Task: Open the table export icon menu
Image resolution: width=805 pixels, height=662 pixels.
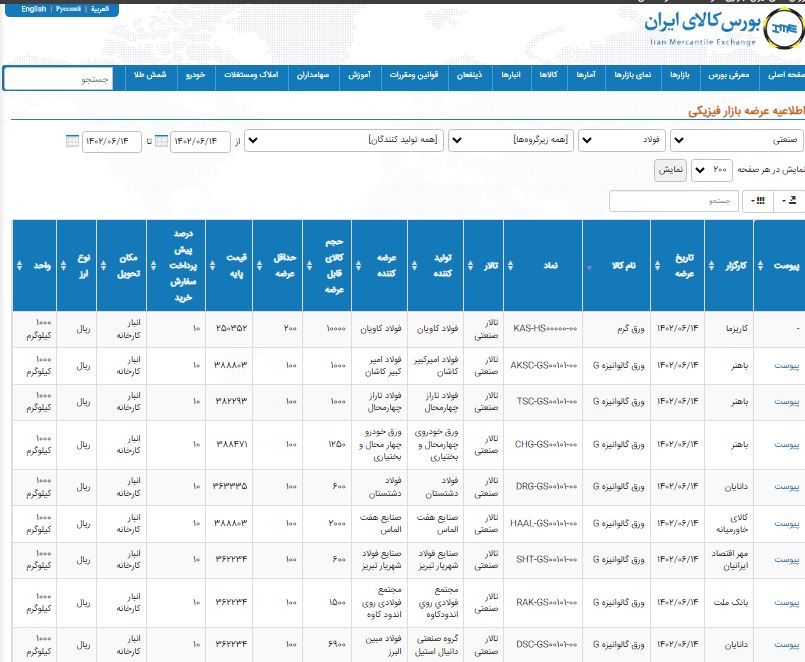Action: click(x=790, y=201)
